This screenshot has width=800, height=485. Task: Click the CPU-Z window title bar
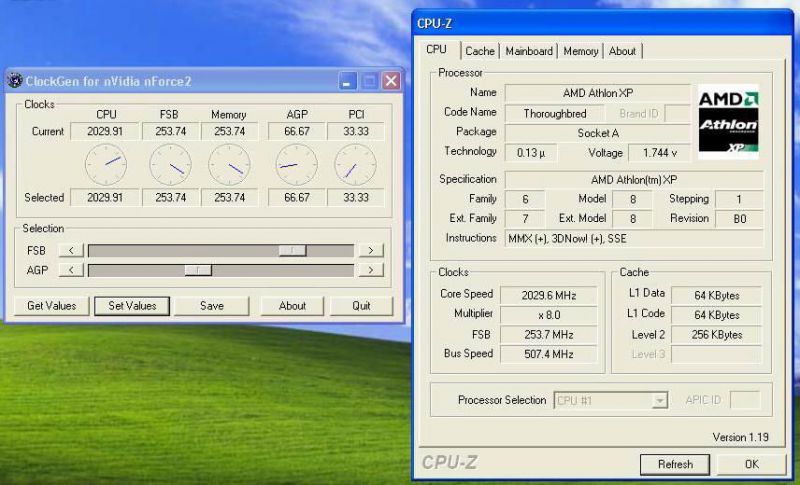(602, 23)
